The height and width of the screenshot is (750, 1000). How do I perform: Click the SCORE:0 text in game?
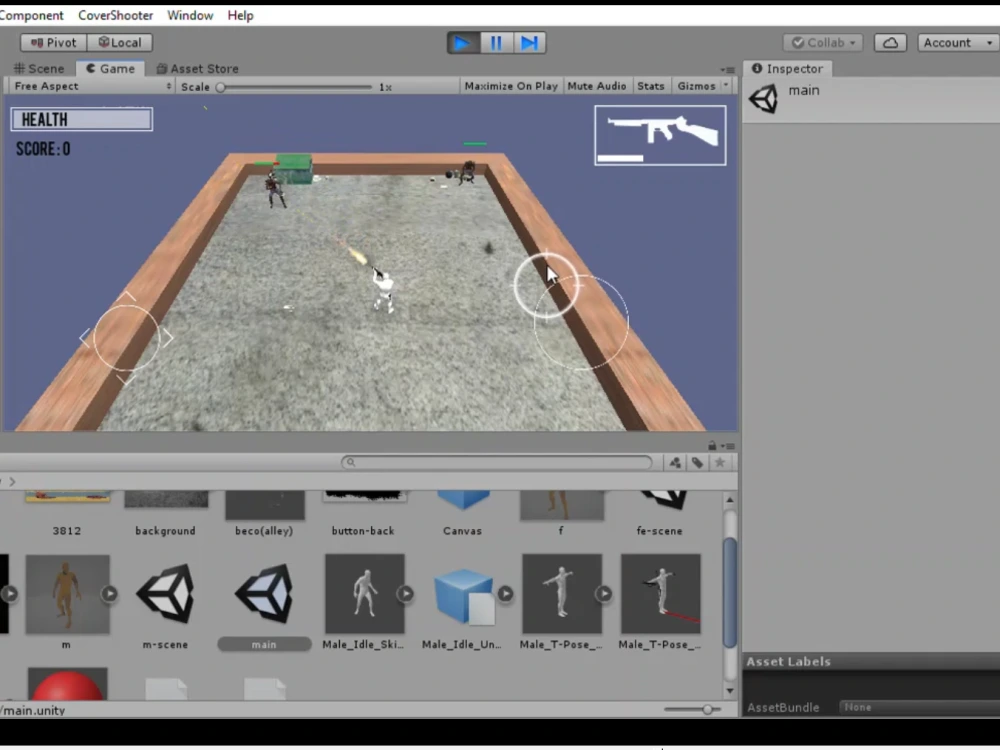point(43,149)
